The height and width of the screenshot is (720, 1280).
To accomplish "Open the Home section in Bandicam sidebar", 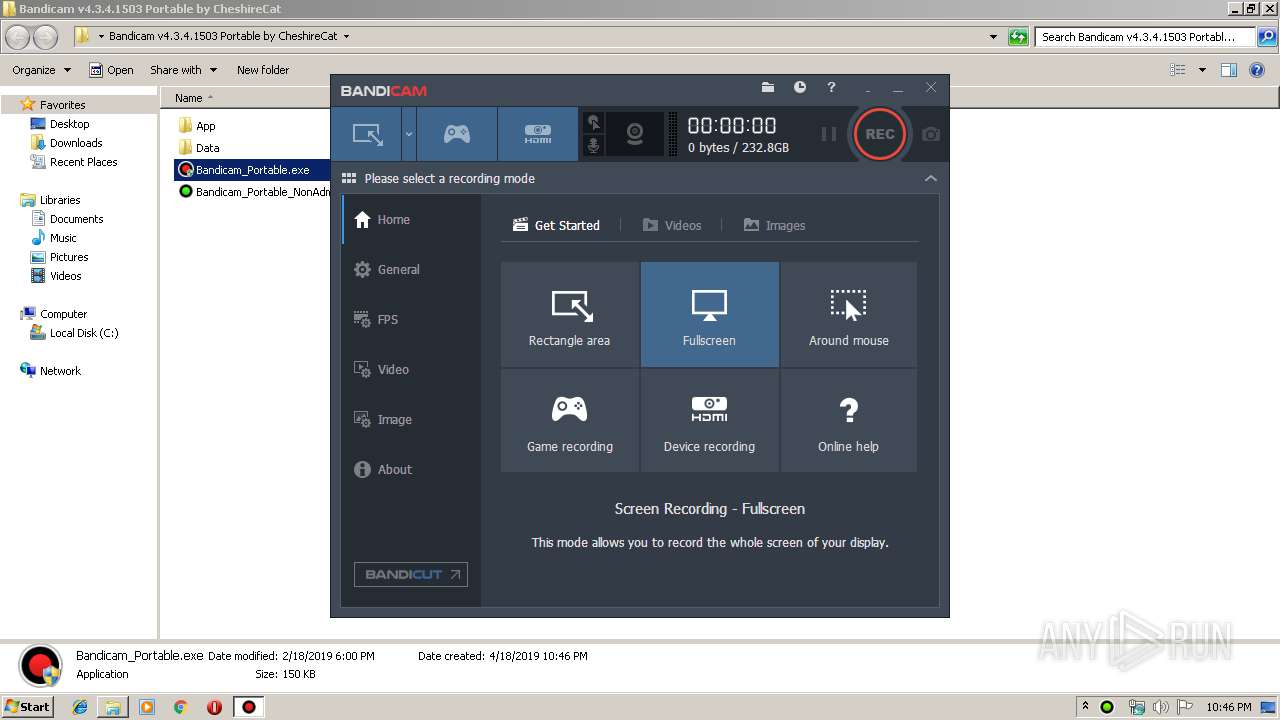I will pyautogui.click(x=411, y=220).
